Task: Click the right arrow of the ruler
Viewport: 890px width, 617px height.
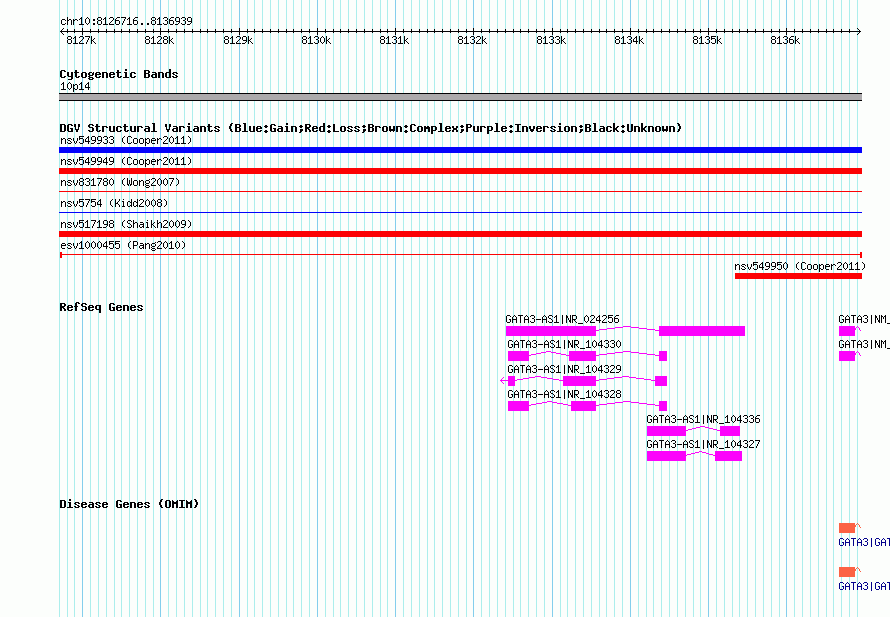Action: (x=859, y=31)
